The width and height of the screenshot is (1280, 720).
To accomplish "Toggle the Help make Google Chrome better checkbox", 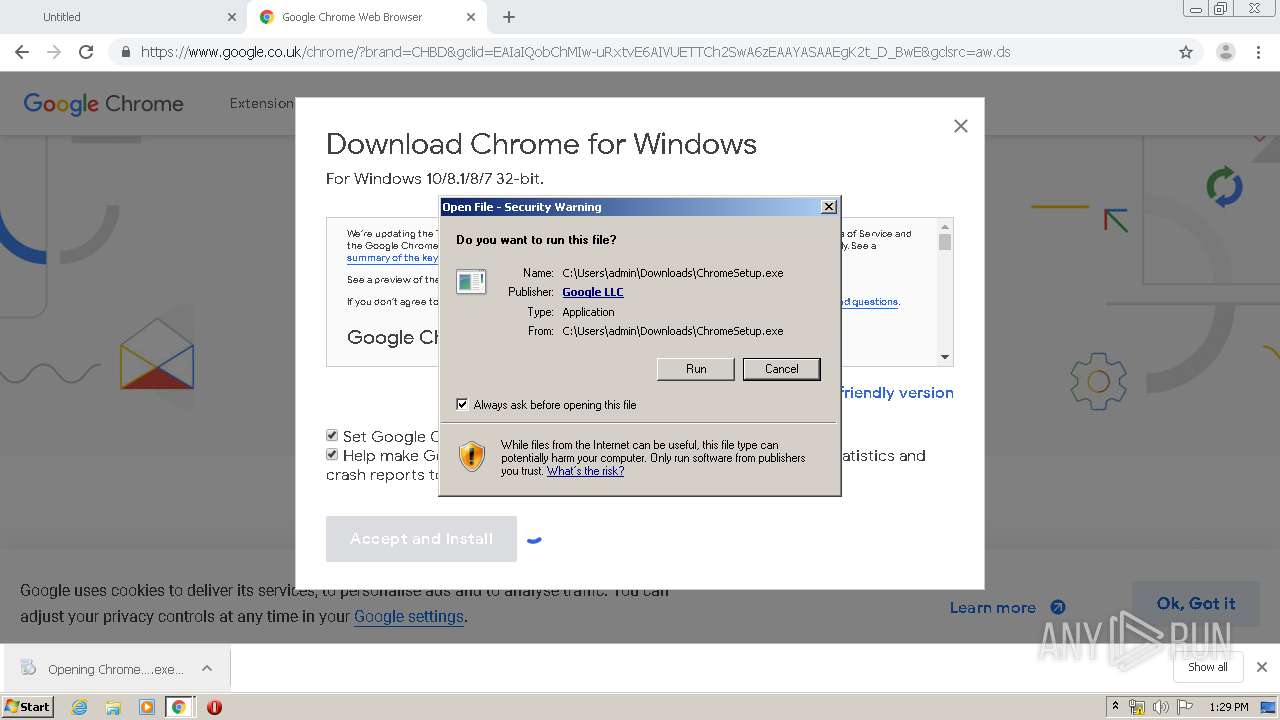I will coord(332,454).
